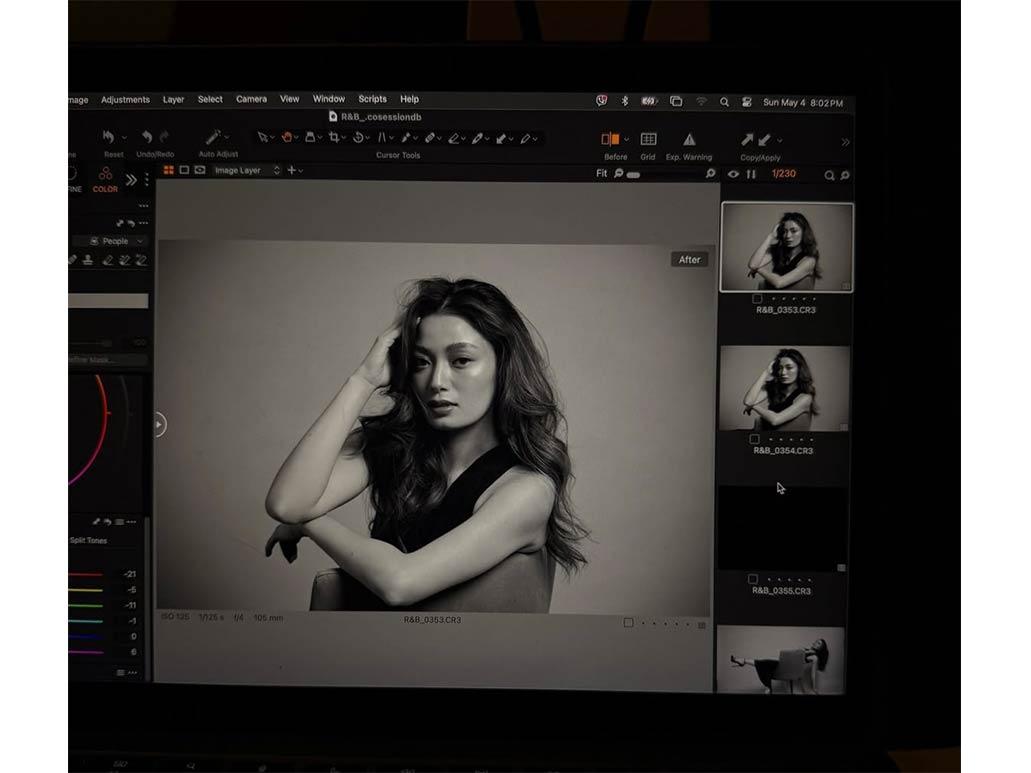Expand the add layer plus dropdown
Screen dimensions: 1031x773
point(294,171)
